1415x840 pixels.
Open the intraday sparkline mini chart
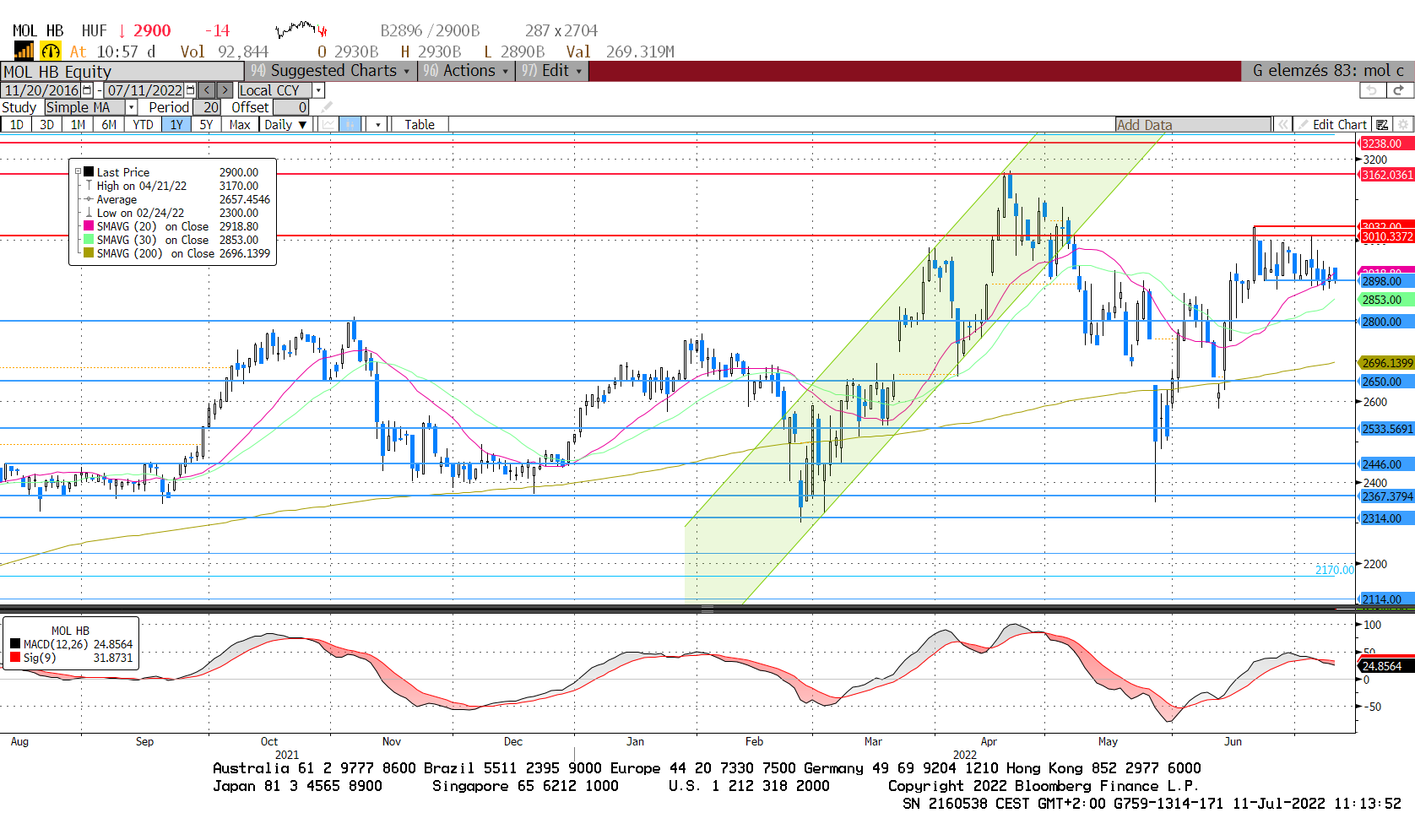(301, 30)
